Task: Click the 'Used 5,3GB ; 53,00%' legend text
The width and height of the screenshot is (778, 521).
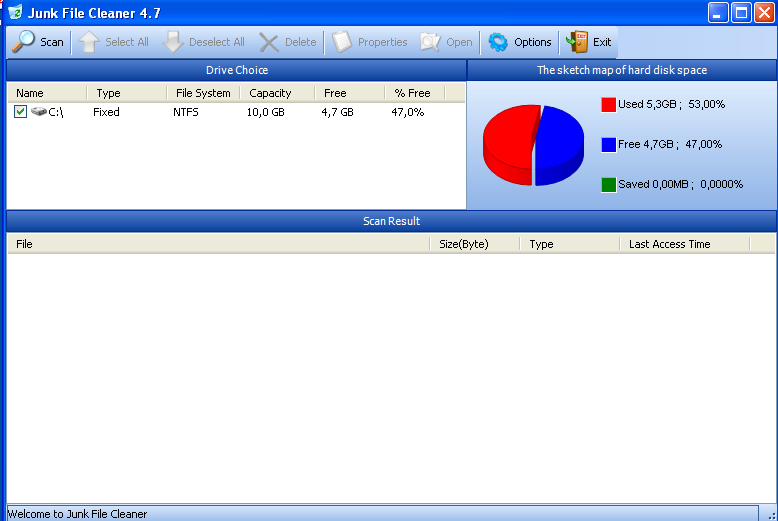Action: (671, 104)
